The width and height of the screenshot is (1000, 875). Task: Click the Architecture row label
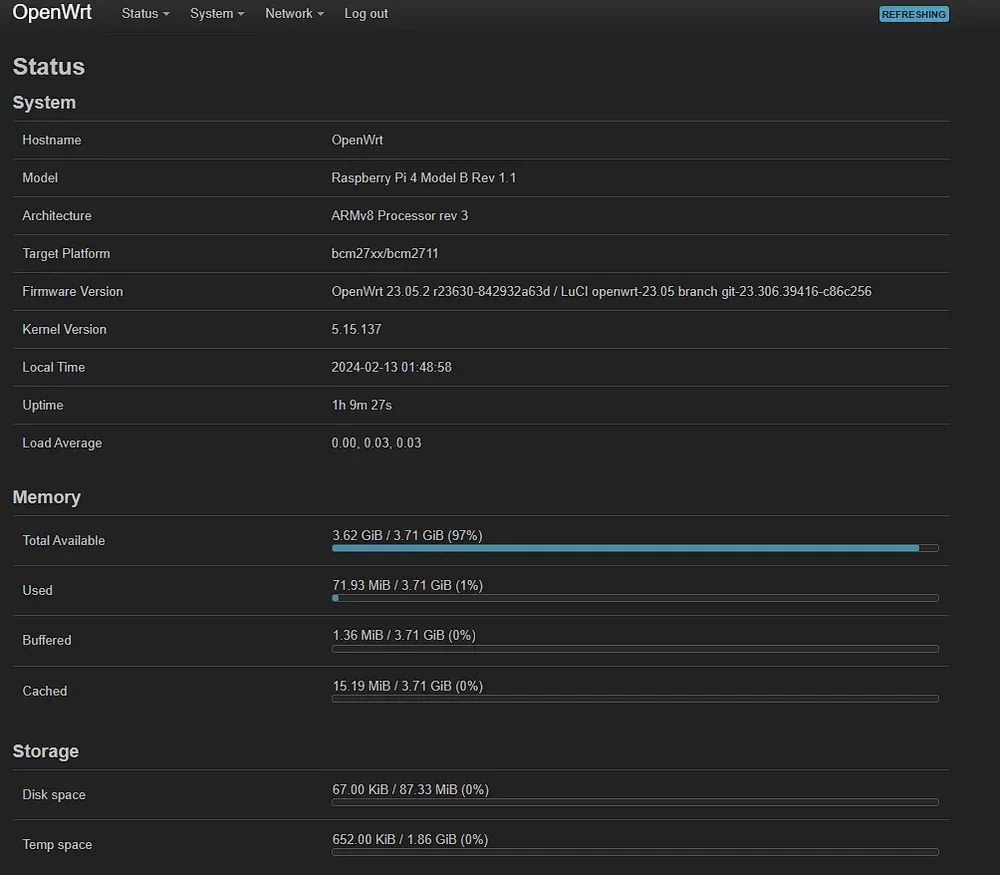pyautogui.click(x=57, y=216)
